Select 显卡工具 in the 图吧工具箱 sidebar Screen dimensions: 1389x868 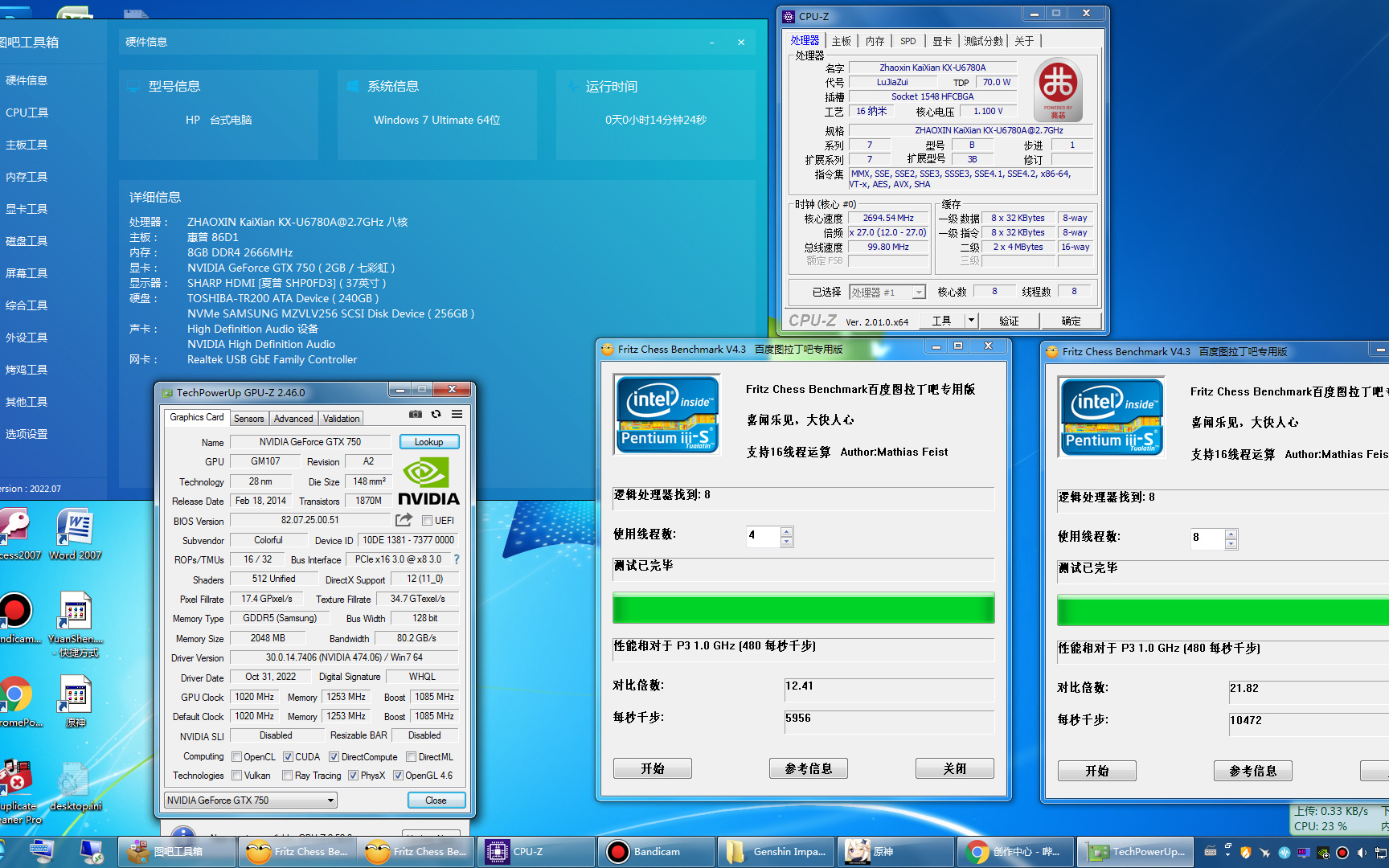tap(27, 209)
